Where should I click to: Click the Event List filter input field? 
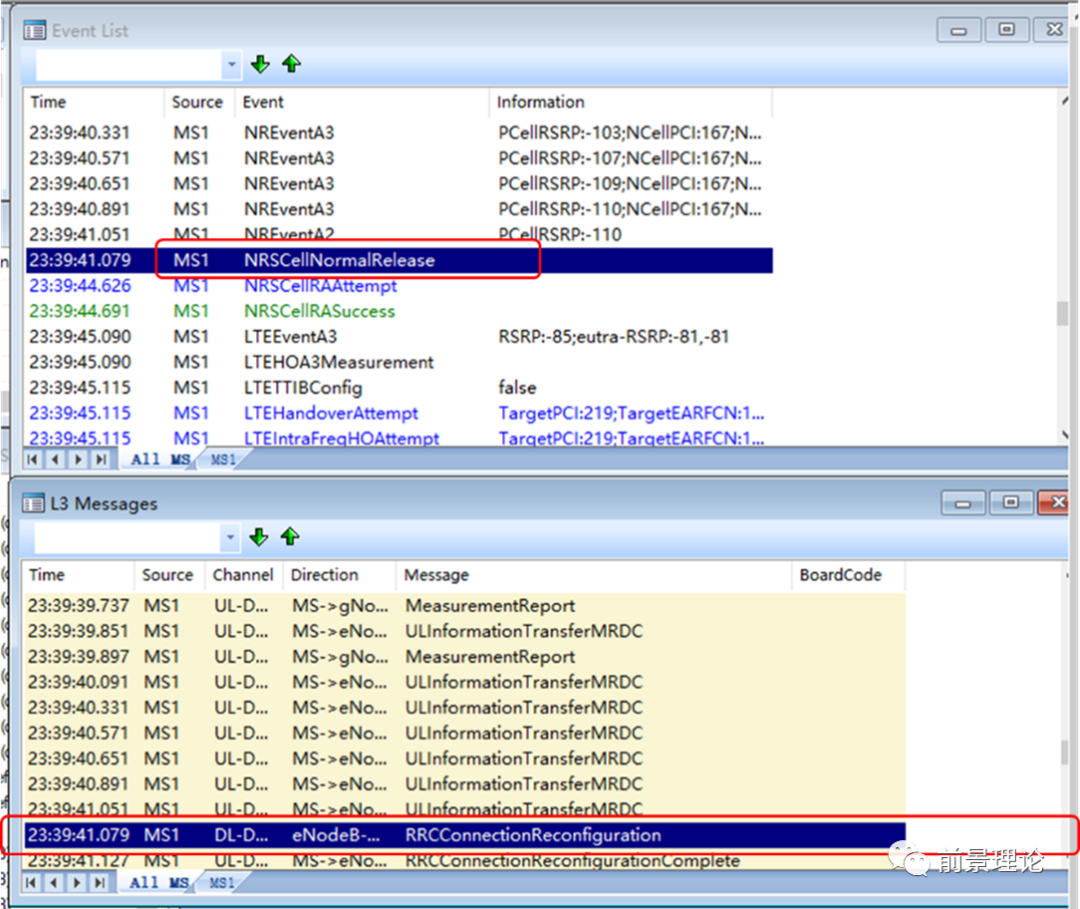click(x=129, y=65)
